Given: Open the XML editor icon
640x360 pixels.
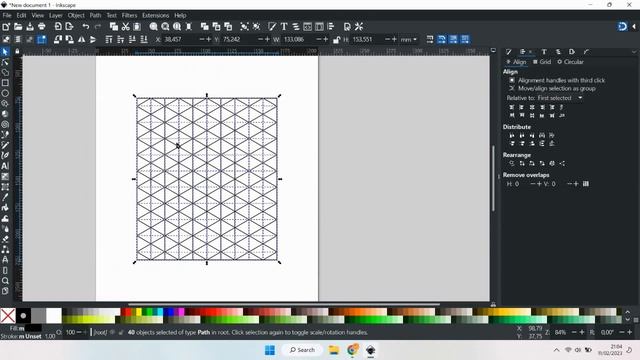Looking at the screenshot, I should pos(307,27).
